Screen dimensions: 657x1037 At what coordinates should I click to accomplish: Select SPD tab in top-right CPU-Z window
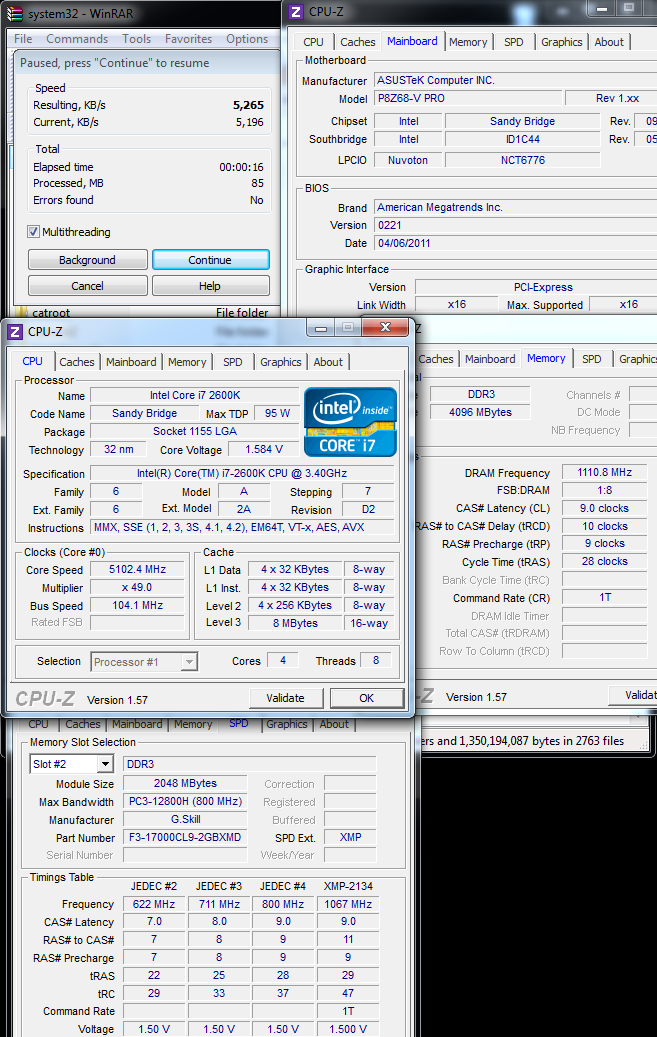tap(513, 42)
